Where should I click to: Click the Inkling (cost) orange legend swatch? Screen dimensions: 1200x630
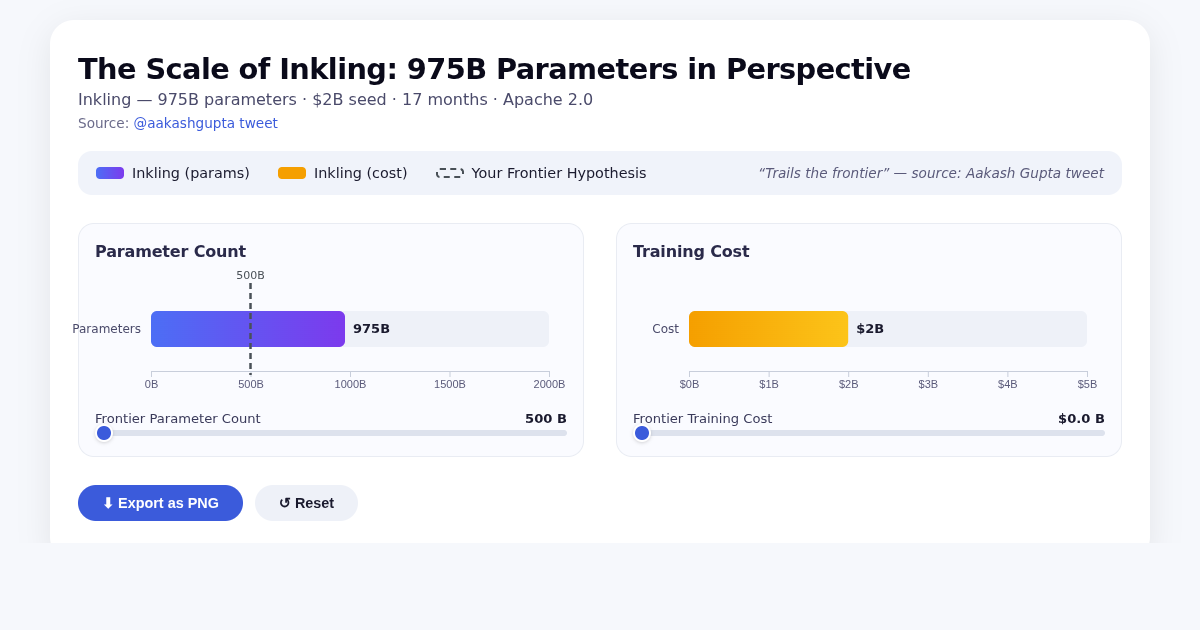coord(292,173)
